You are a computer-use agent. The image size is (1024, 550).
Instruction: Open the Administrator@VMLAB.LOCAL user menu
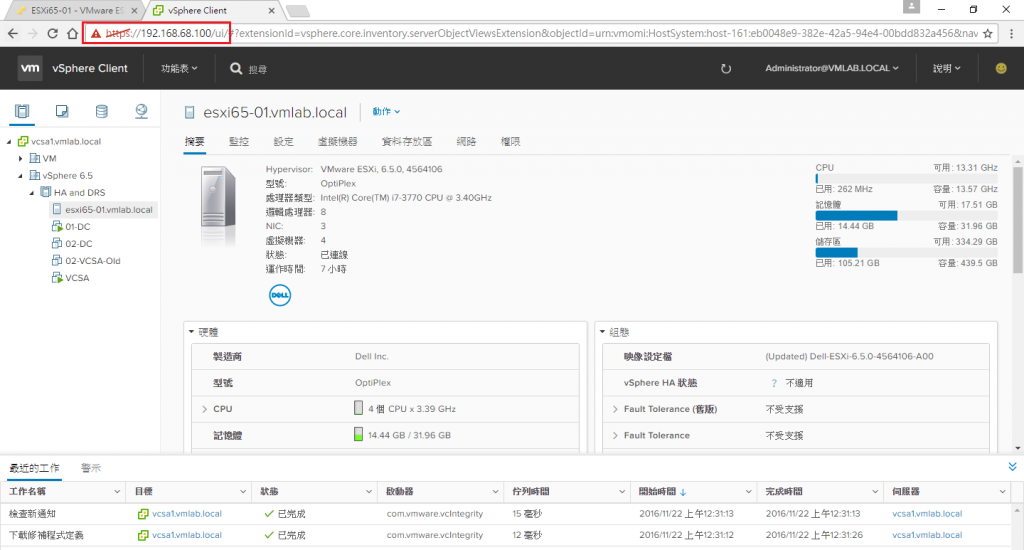(832, 68)
